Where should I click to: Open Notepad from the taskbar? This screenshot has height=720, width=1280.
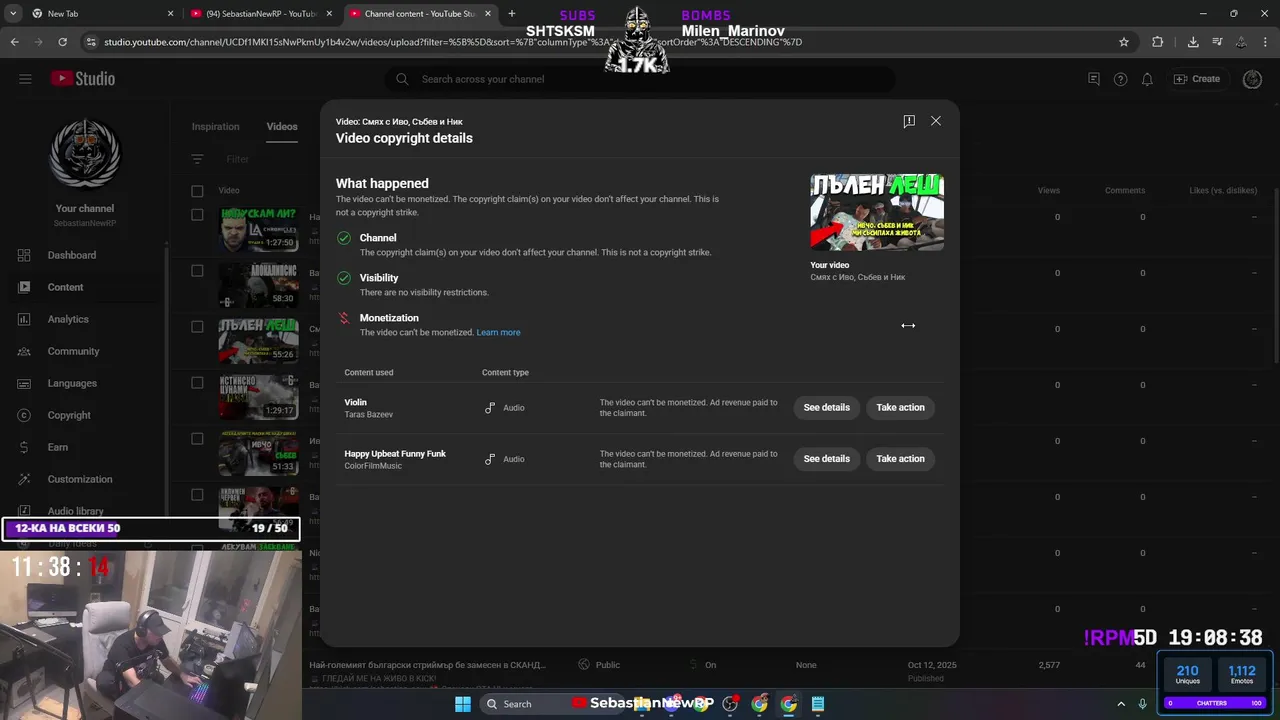pyautogui.click(x=818, y=704)
